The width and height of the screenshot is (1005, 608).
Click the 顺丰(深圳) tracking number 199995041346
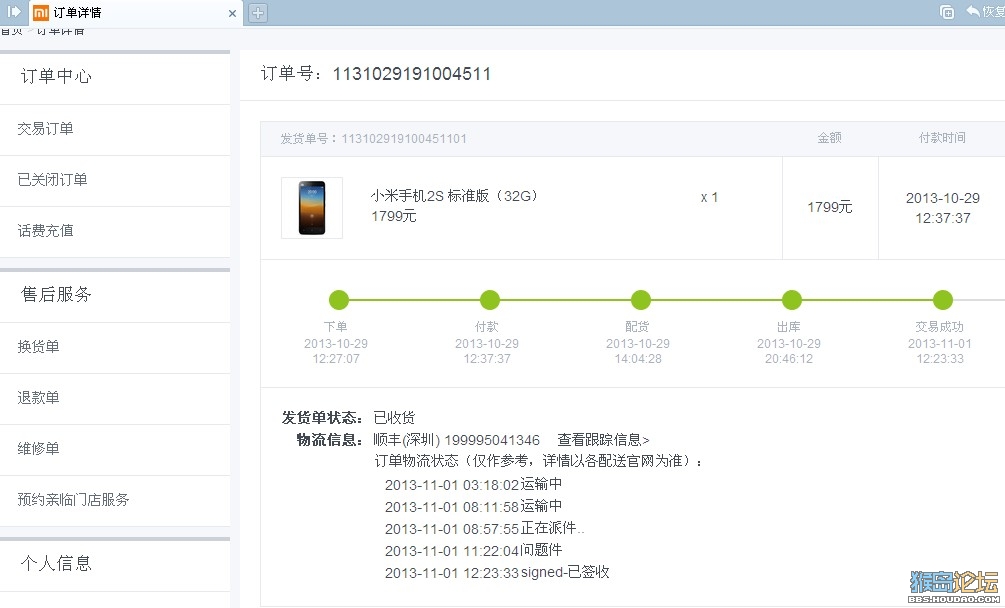pos(492,441)
